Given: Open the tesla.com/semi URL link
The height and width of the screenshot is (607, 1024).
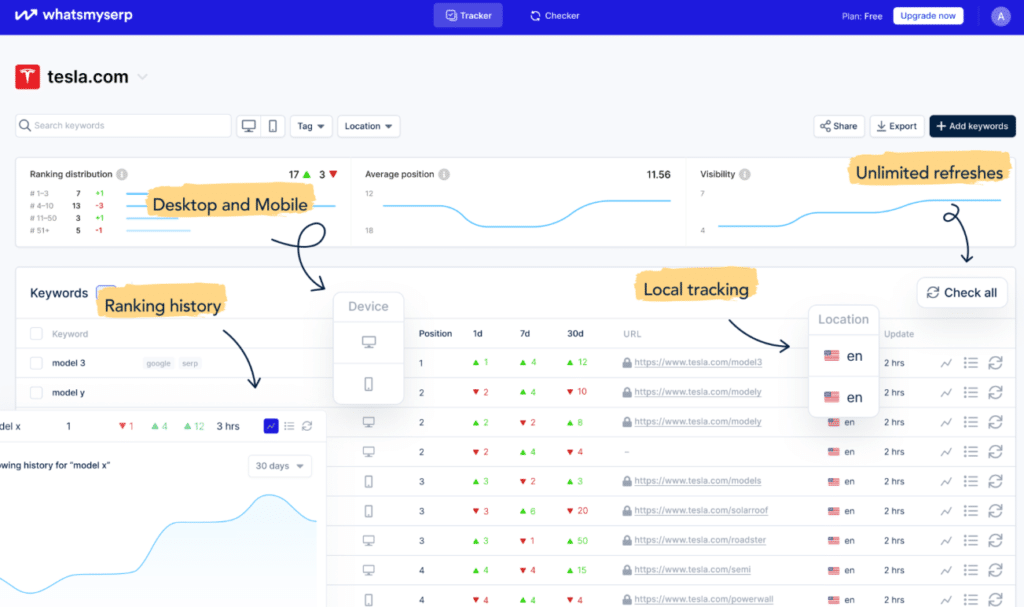Looking at the screenshot, I should [692, 569].
